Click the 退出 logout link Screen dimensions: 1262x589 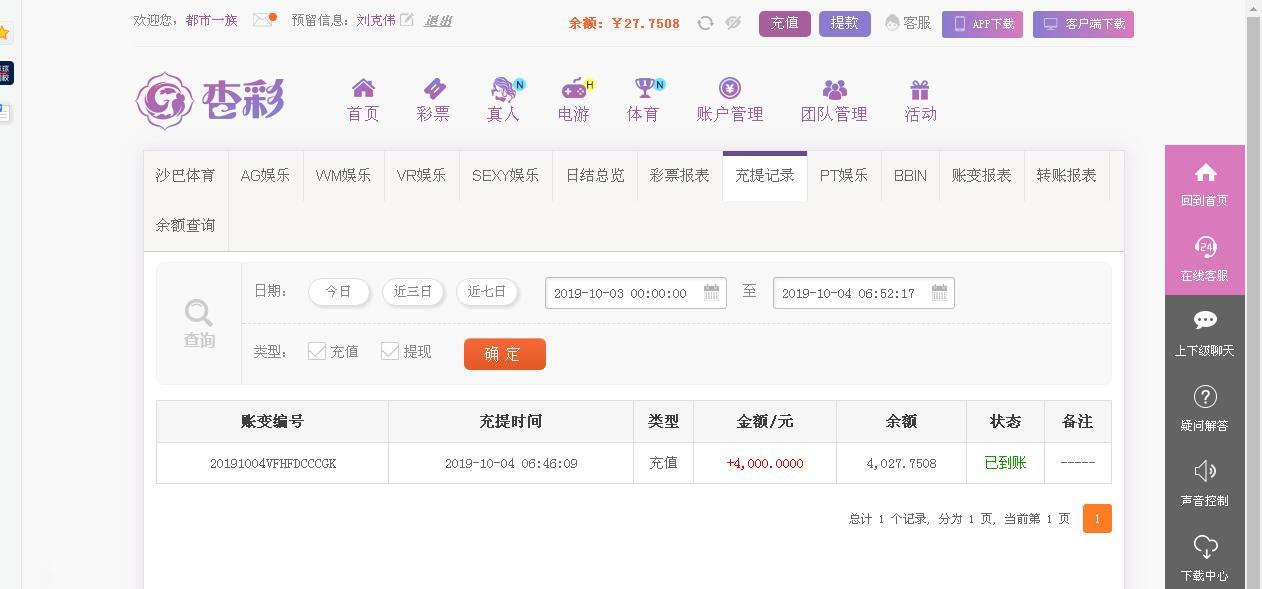tap(438, 20)
